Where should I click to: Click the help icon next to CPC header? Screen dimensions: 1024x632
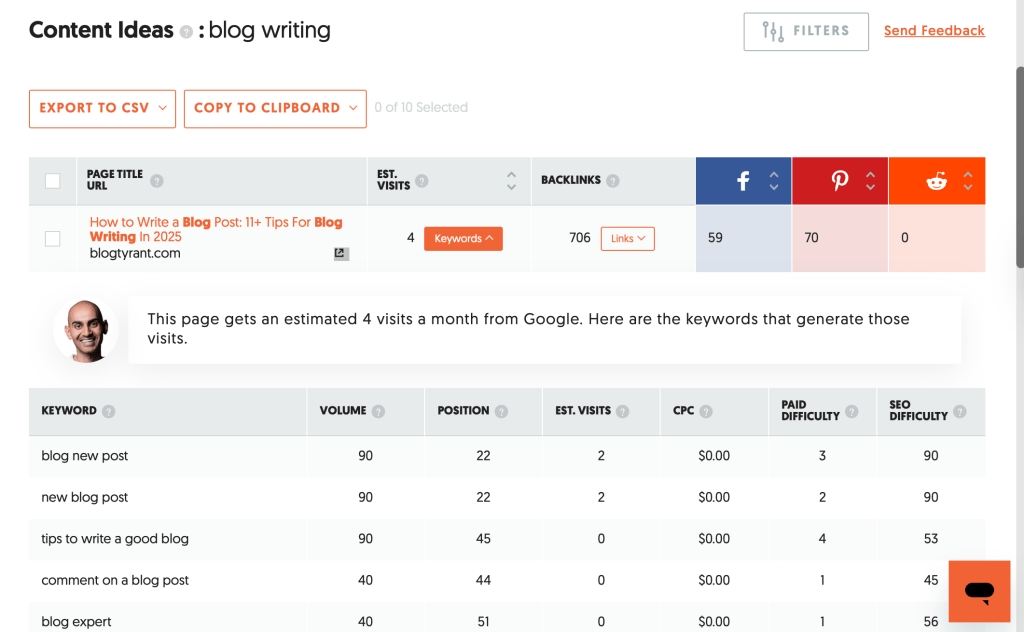pyautogui.click(x=708, y=412)
